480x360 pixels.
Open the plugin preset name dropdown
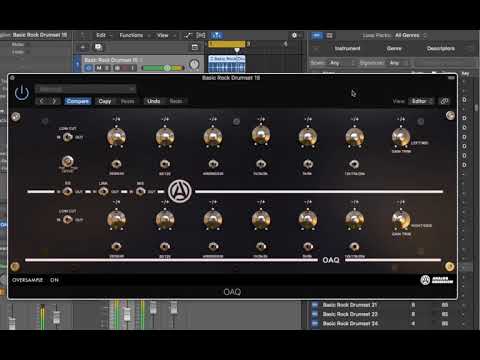(86, 89)
